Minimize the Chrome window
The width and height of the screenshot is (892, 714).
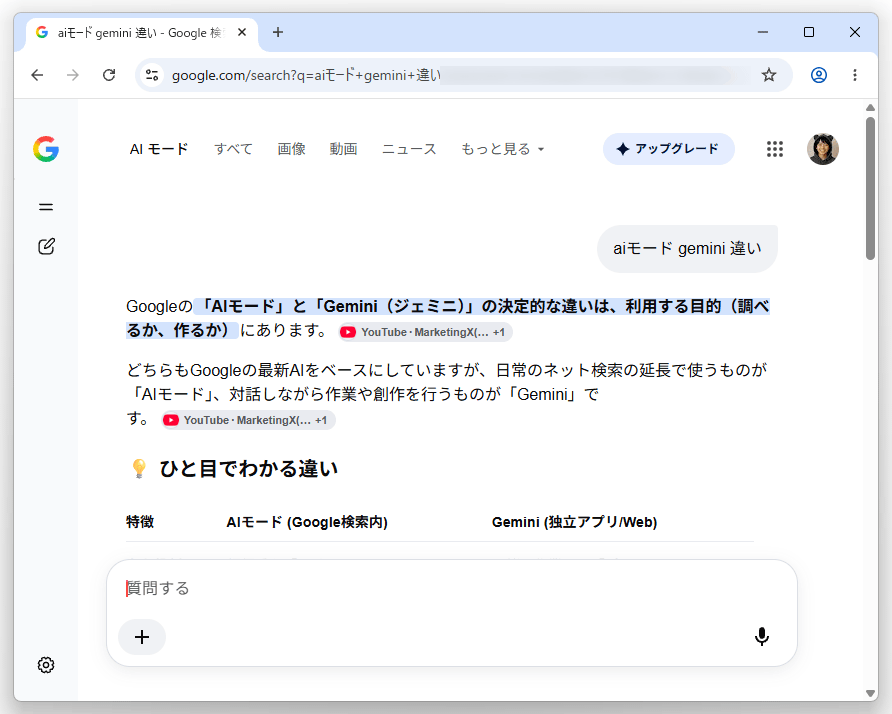(x=763, y=32)
